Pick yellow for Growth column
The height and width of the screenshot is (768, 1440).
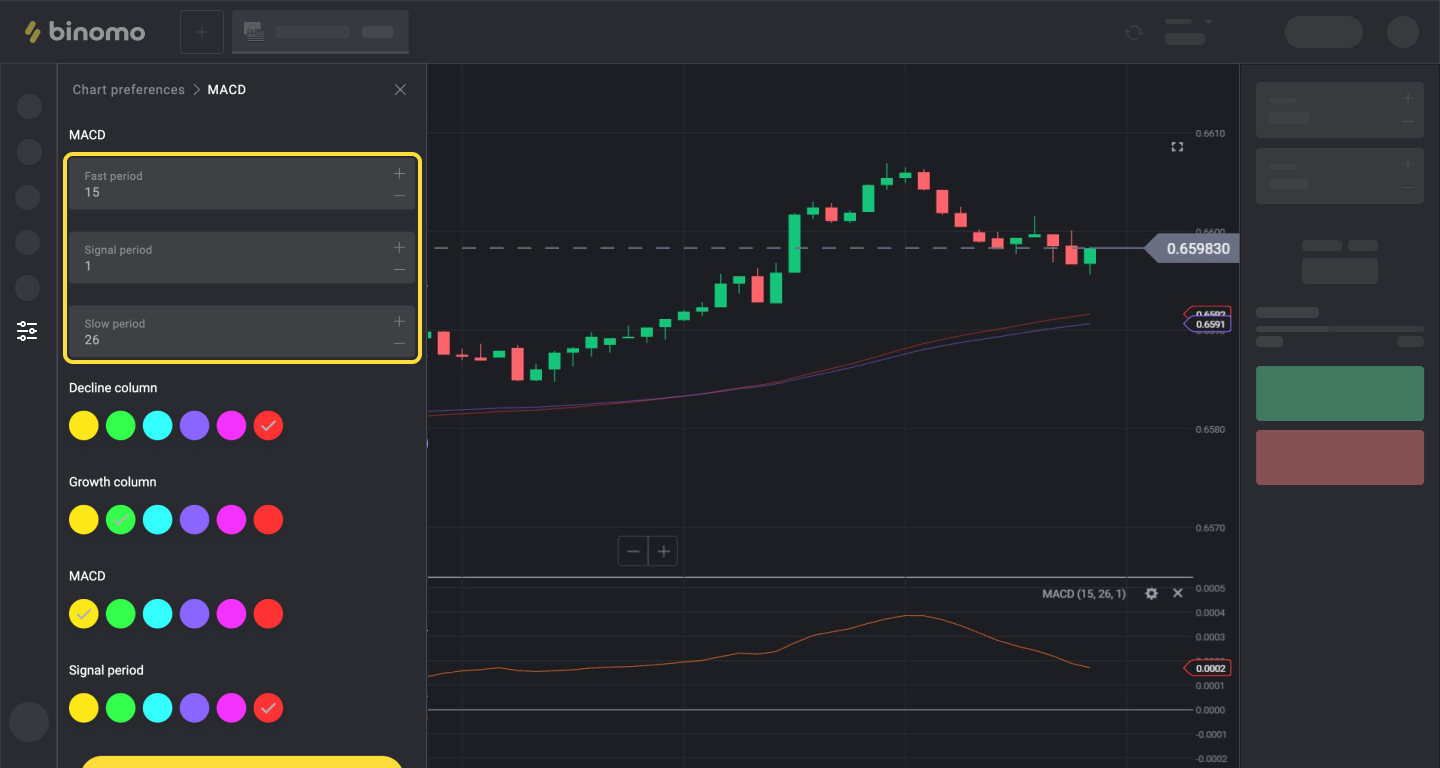click(x=84, y=520)
